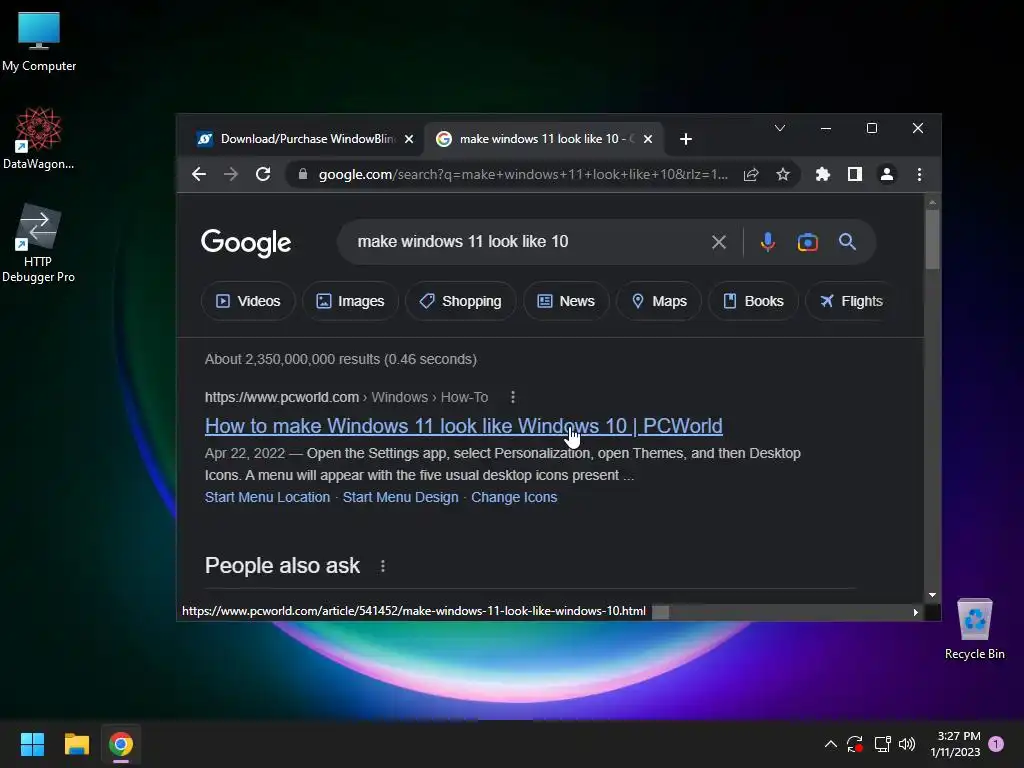Click the horizontal scrollbar right arrow
Screen dimensions: 1024x768
(x=916, y=612)
